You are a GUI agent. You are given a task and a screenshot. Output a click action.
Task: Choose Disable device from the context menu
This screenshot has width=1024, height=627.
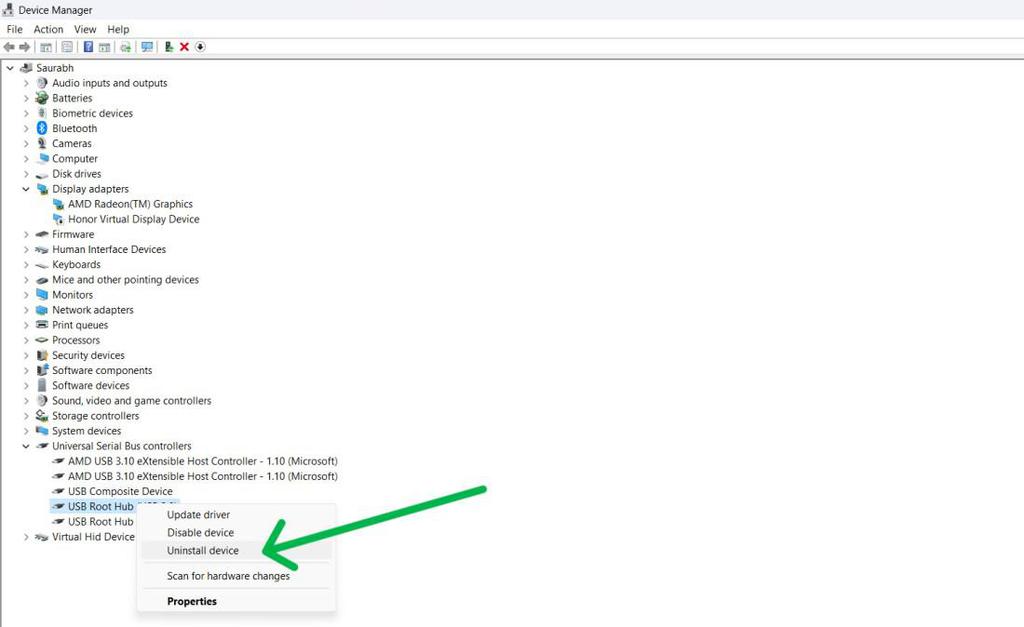click(x=236, y=532)
